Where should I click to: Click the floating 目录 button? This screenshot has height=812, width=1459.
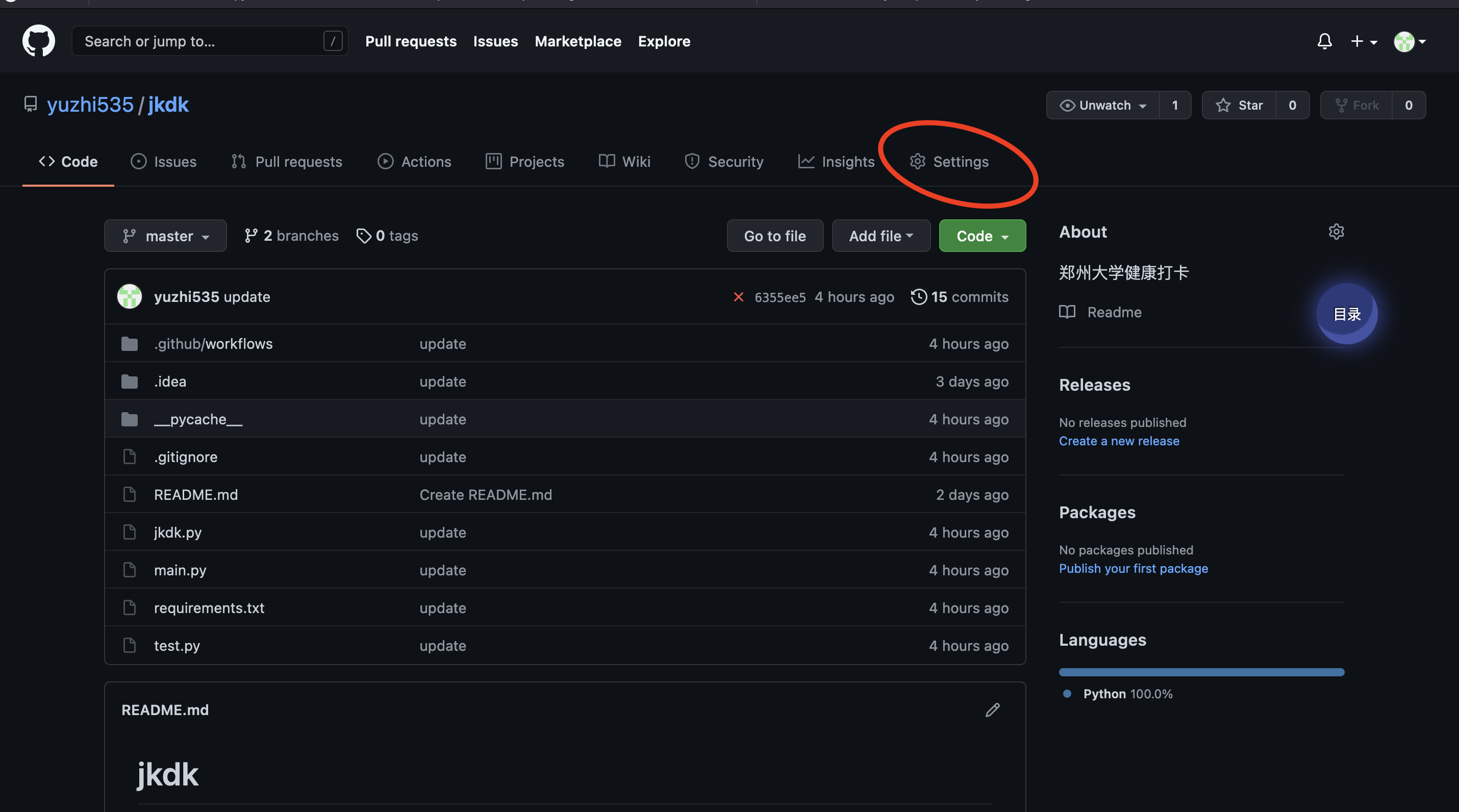pyautogui.click(x=1347, y=313)
